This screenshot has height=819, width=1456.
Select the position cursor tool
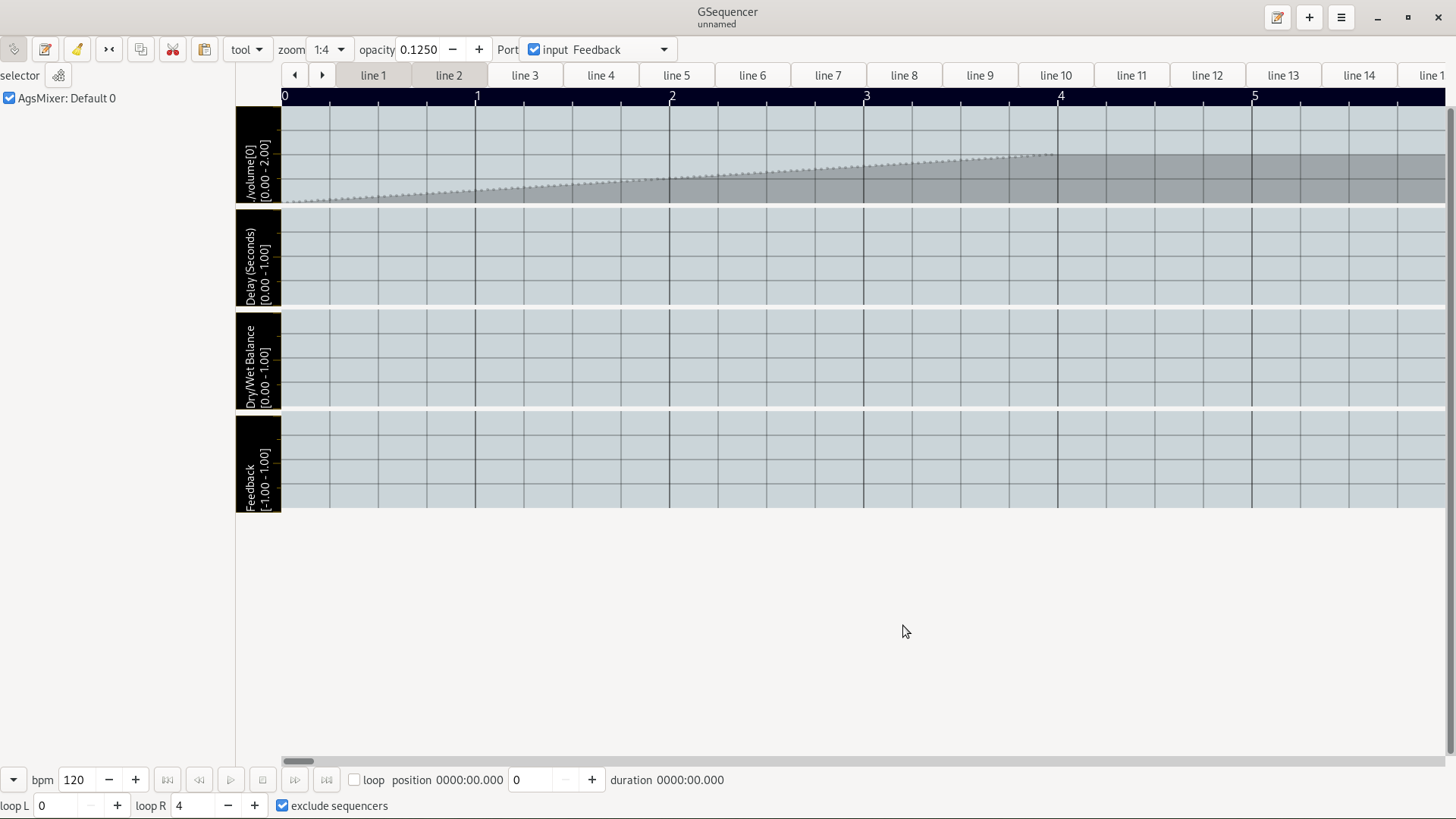pyautogui.click(x=14, y=49)
